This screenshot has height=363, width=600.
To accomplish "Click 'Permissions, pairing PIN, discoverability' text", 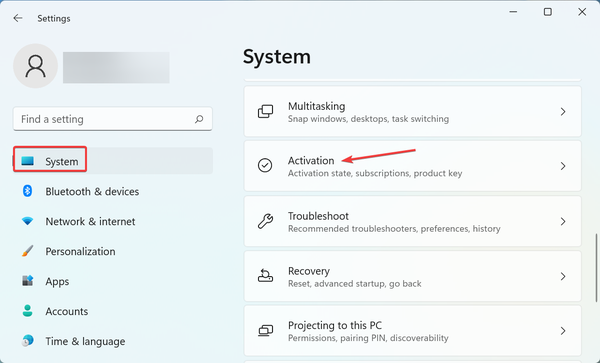I will point(368,338).
